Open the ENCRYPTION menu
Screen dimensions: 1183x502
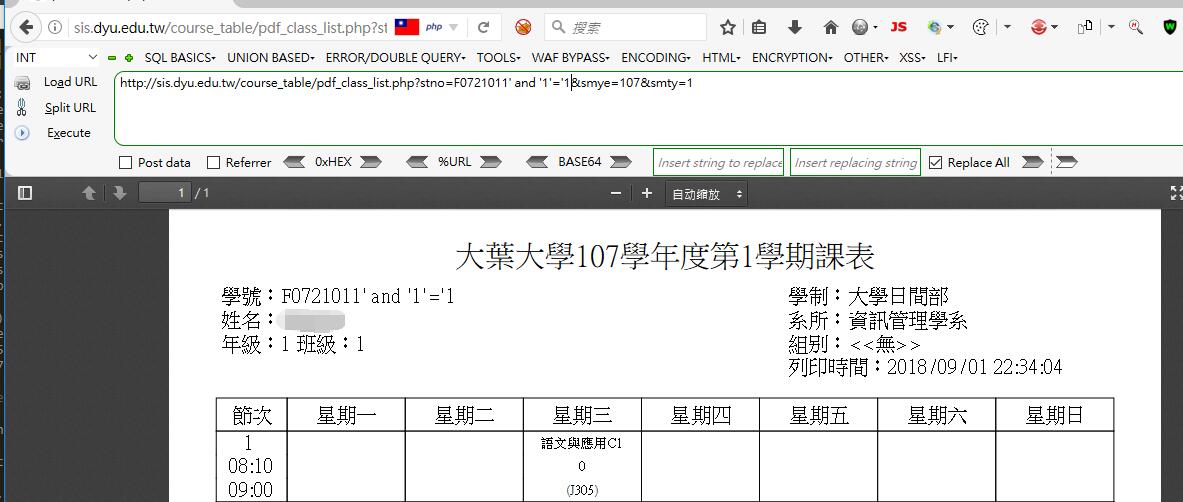click(792, 57)
